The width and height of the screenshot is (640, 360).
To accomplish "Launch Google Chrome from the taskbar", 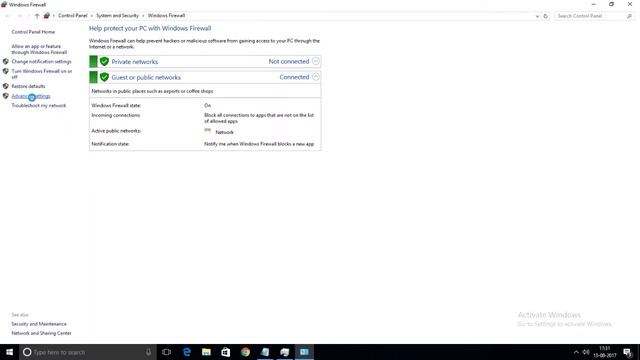I will [x=245, y=352].
